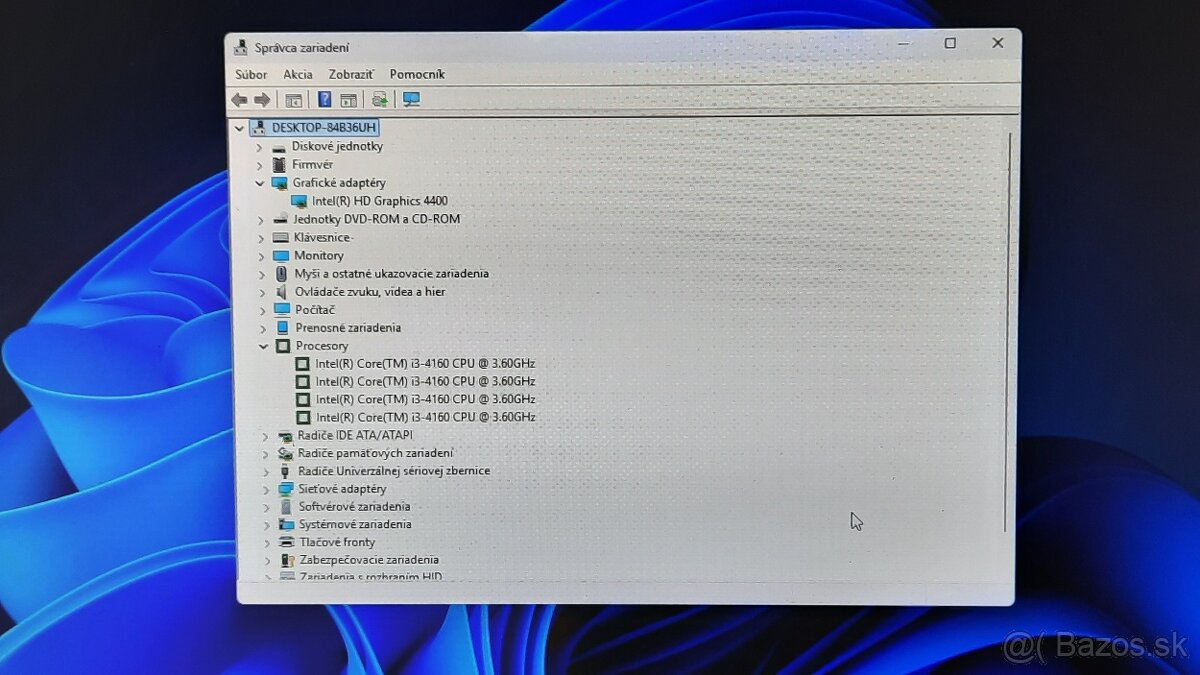Click the Update driver toolbar icon
This screenshot has width=1200, height=675.
pos(379,99)
